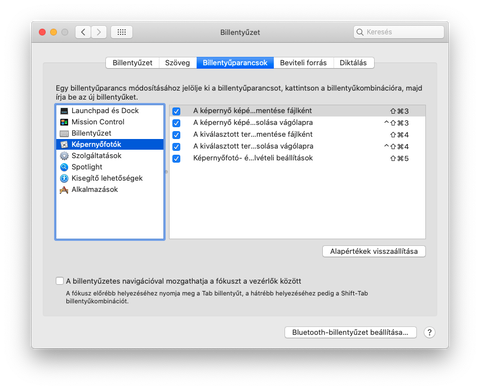Image resolution: width=480 pixels, height=390 pixels.
Task: Click the ⇧⌘4 shortcut key combination
Action: coord(399,135)
